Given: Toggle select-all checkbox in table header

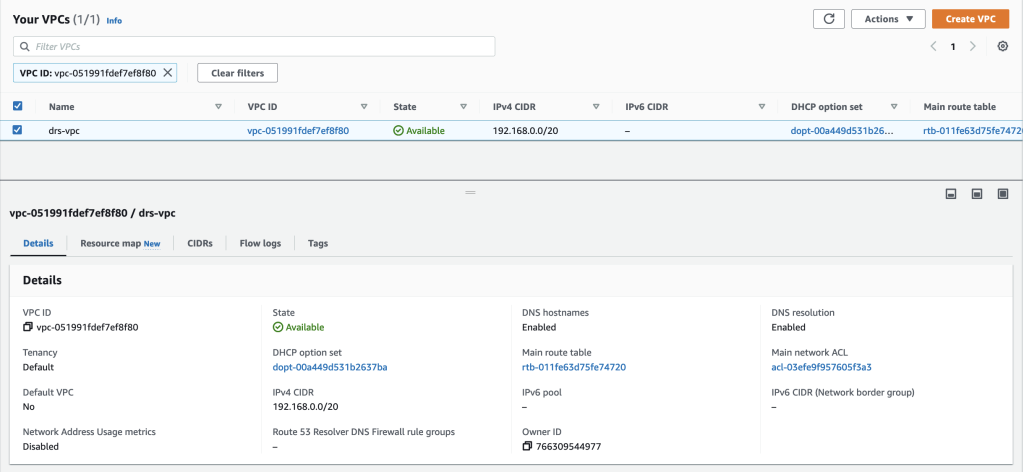Looking at the screenshot, I should (18, 106).
